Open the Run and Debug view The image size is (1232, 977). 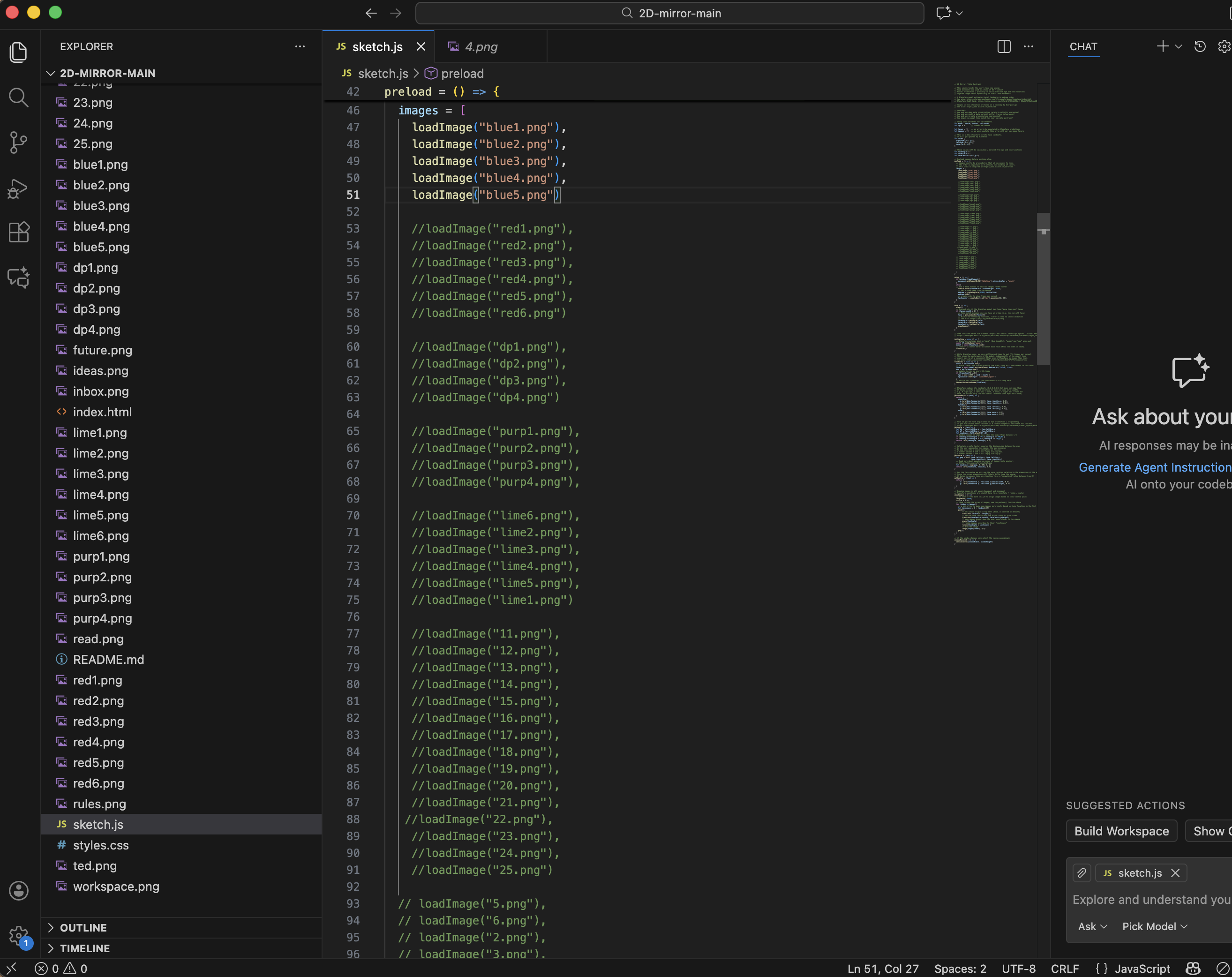[19, 188]
